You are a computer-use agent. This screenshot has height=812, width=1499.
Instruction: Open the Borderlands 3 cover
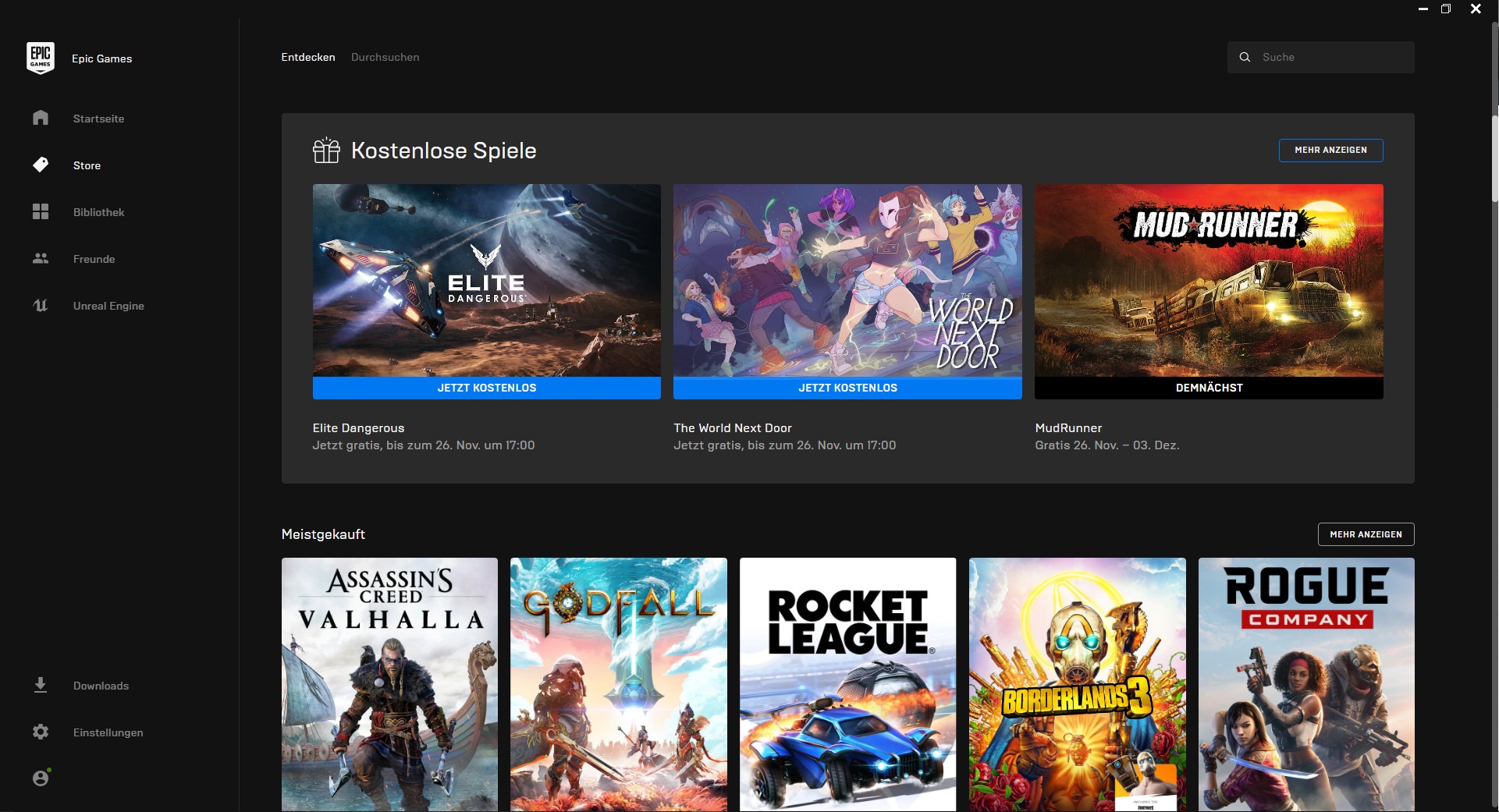1077,684
